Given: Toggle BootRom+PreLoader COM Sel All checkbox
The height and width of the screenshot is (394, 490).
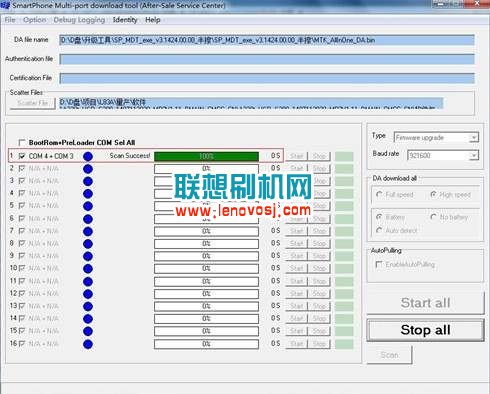Looking at the screenshot, I should [22, 143].
